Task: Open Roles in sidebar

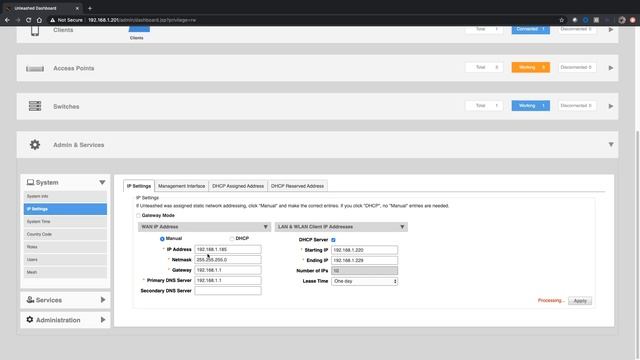Action: pos(65,247)
